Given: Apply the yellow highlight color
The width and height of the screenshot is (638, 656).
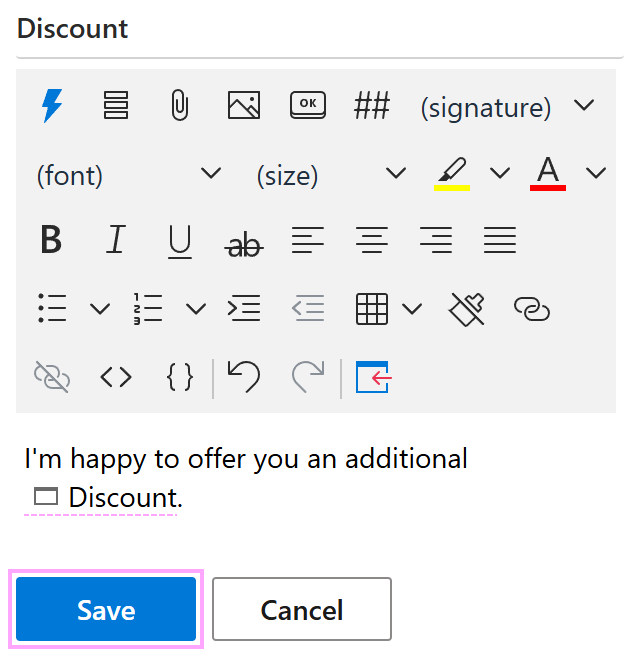Looking at the screenshot, I should (452, 173).
